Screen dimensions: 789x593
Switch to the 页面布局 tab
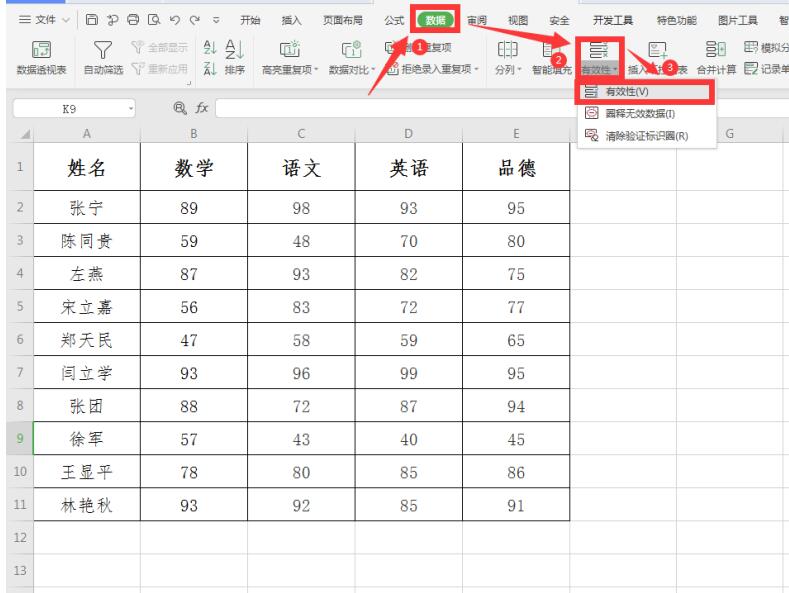[343, 20]
